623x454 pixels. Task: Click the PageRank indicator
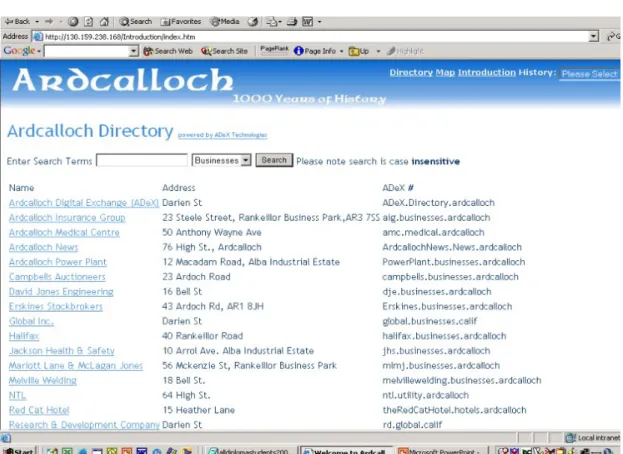(x=274, y=50)
